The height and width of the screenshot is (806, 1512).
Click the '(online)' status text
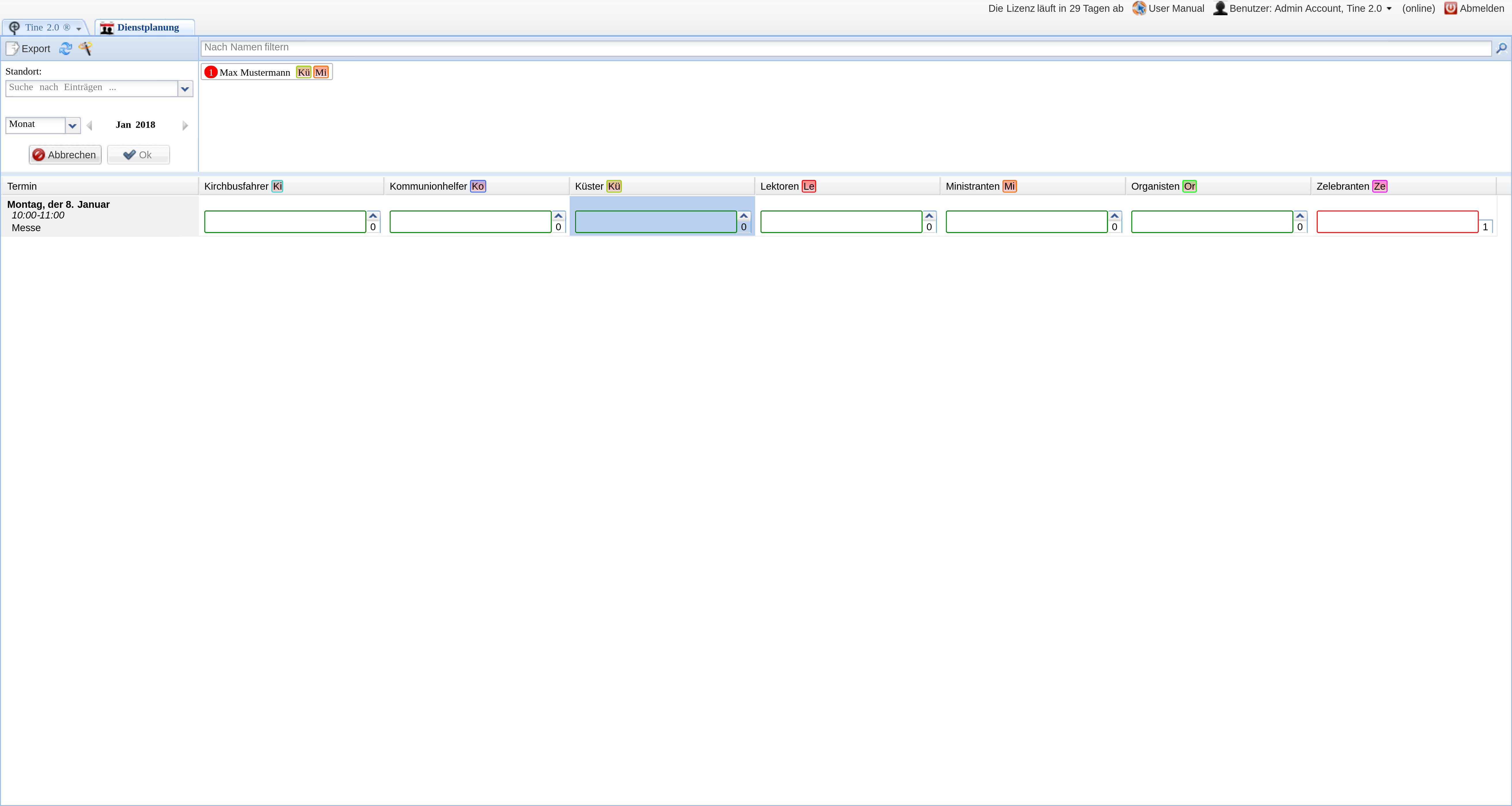pos(1419,8)
